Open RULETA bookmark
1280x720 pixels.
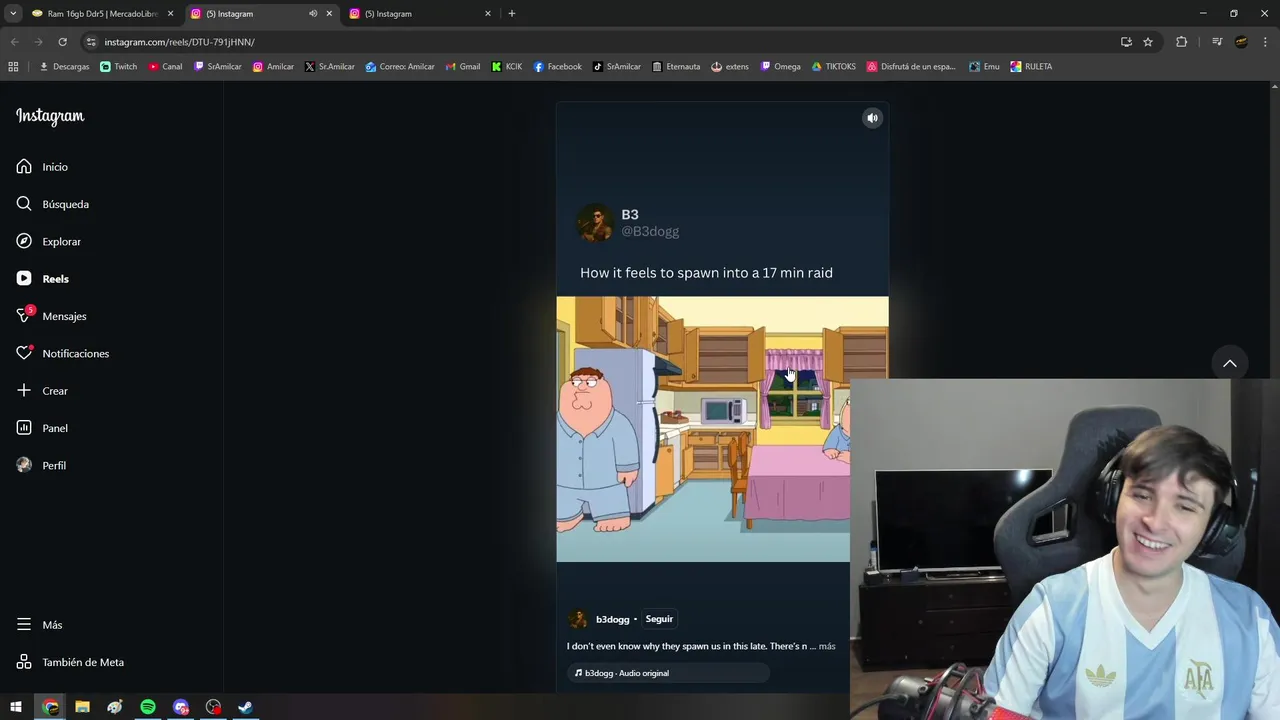coord(1031,67)
